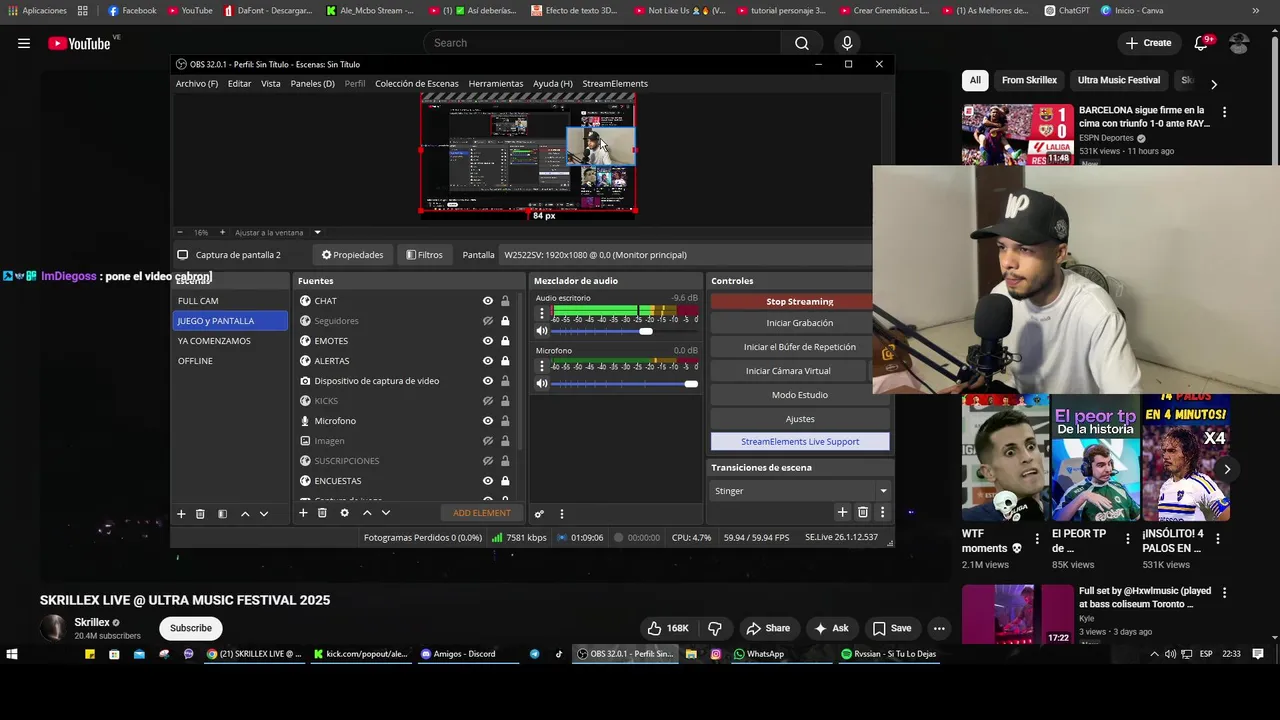Add a new scene with the plus icon

[181, 514]
